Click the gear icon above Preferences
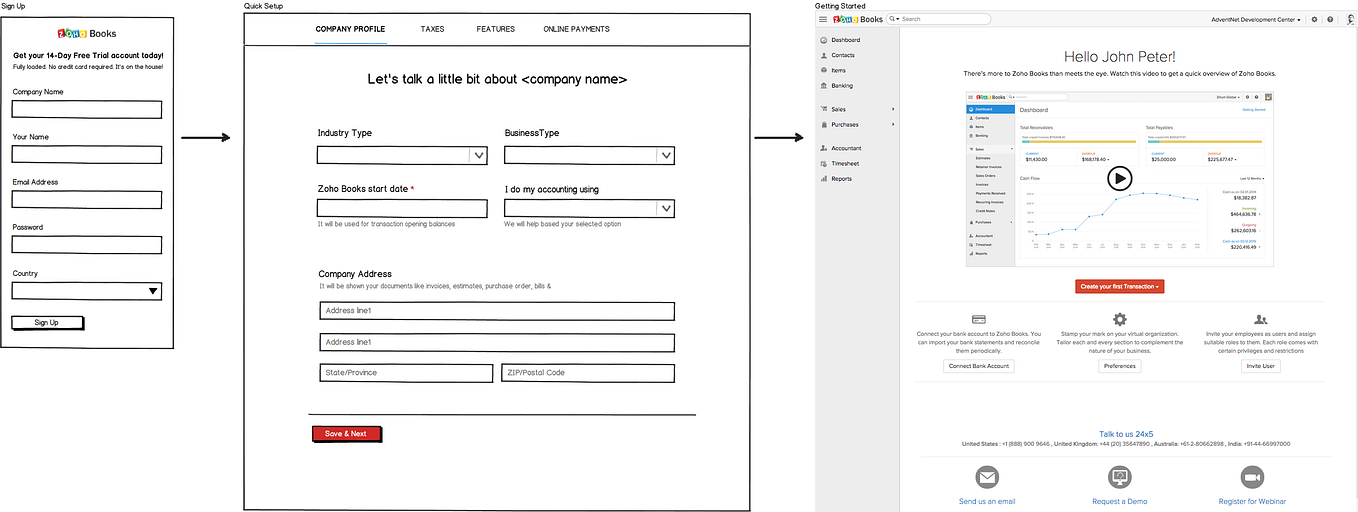1358x512 pixels. pyautogui.click(x=1120, y=319)
